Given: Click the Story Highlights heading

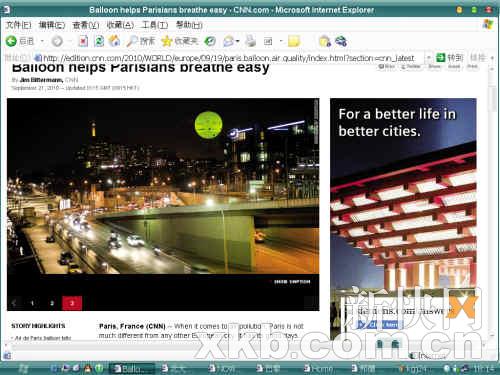Looking at the screenshot, I should pyautogui.click(x=38, y=326).
